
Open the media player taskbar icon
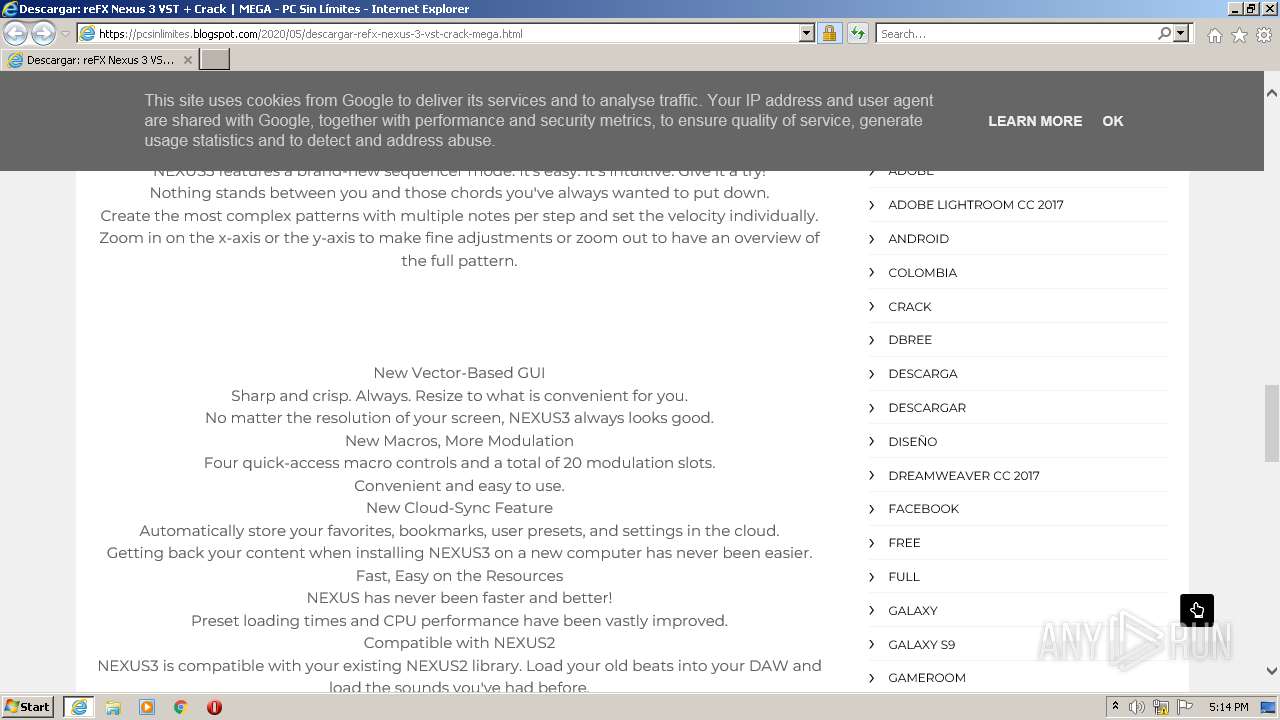tap(147, 707)
